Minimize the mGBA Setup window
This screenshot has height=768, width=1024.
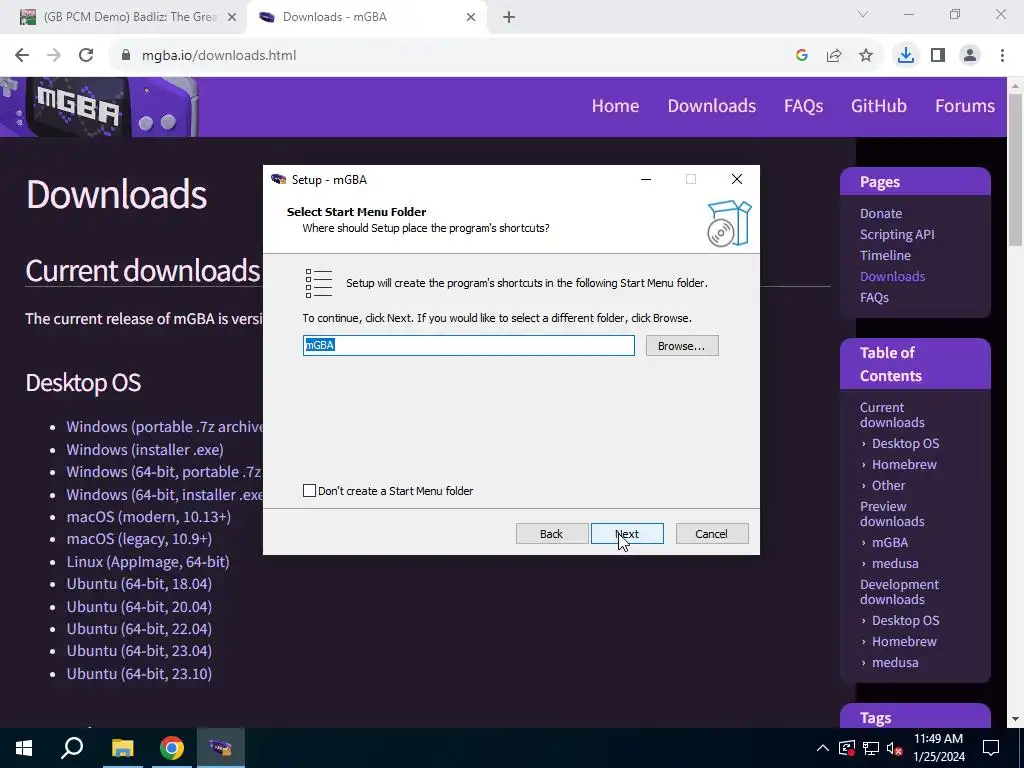coord(646,179)
